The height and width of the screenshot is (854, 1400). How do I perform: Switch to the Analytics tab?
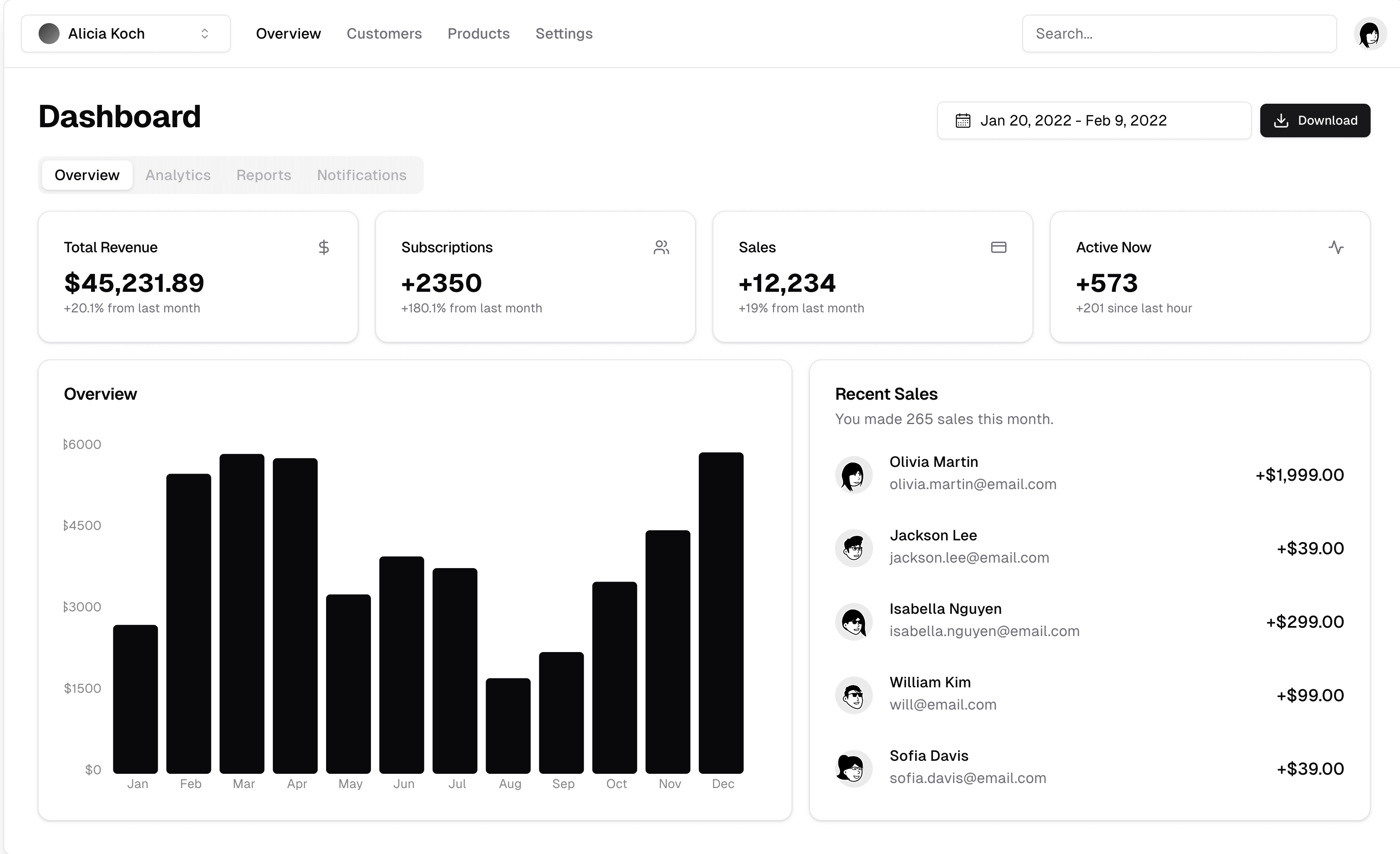point(178,175)
